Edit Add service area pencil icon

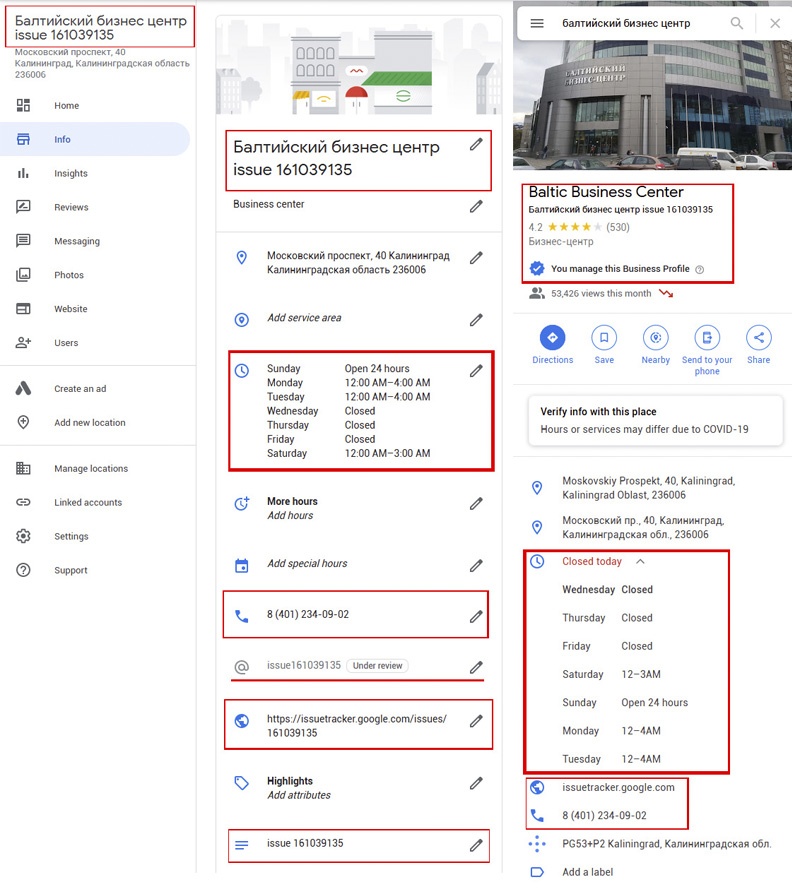tap(476, 320)
